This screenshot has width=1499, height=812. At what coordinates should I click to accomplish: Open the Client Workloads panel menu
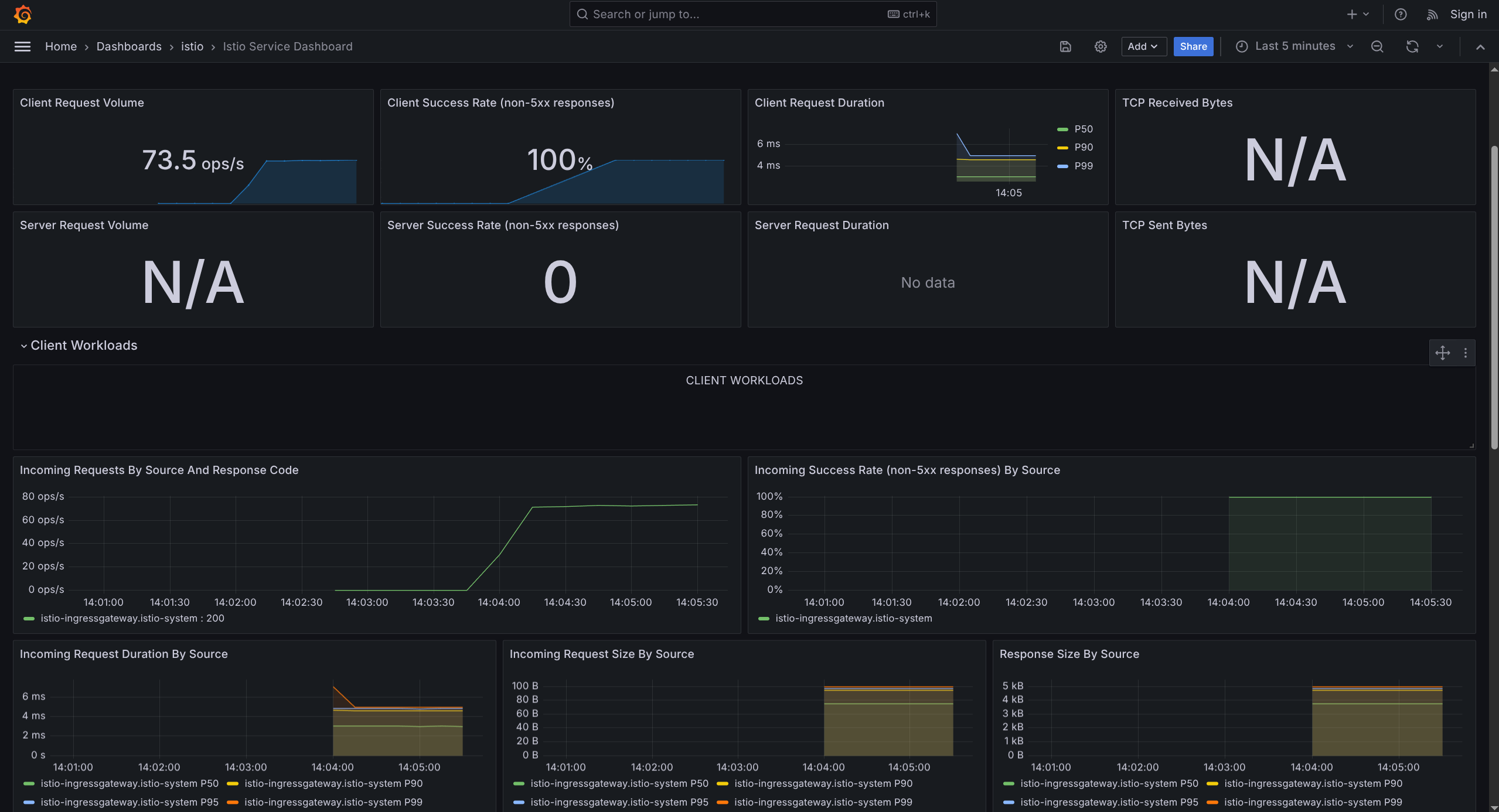[1466, 353]
